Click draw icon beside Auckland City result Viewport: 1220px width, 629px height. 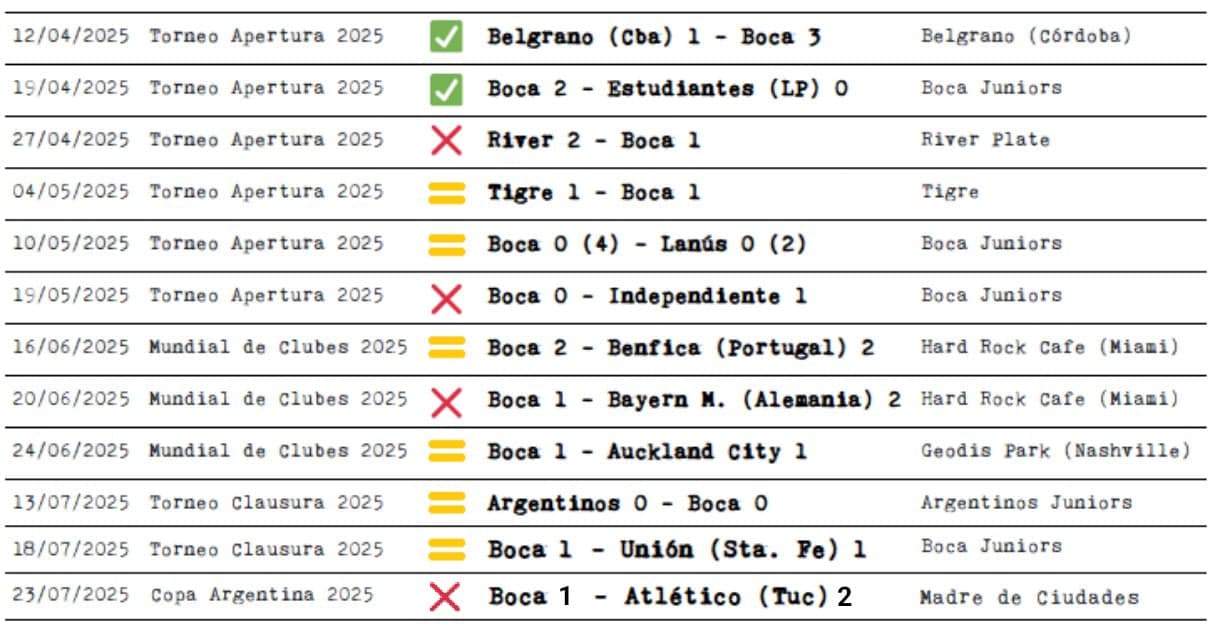tap(446, 452)
